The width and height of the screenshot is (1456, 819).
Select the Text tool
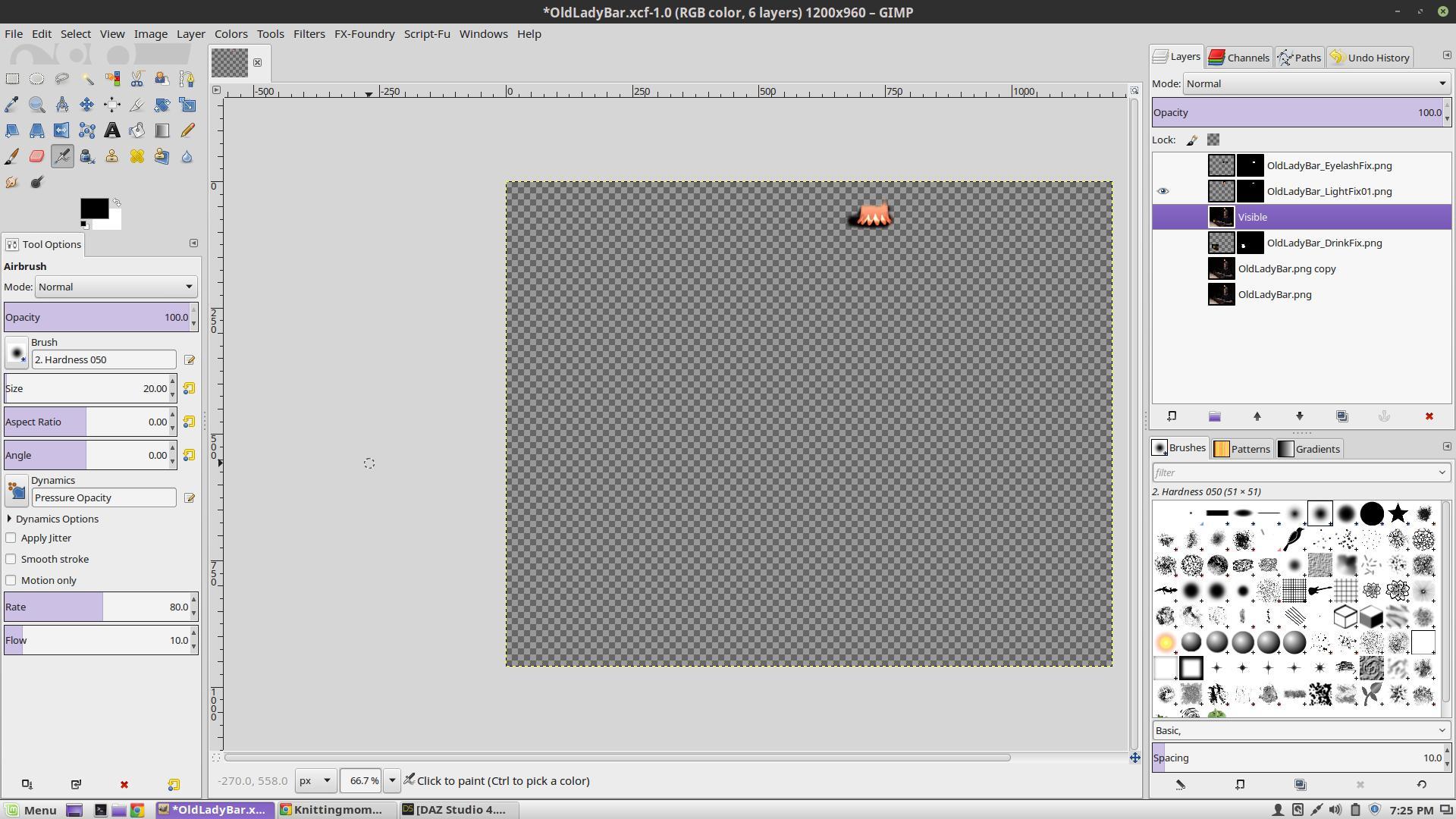pyautogui.click(x=112, y=130)
